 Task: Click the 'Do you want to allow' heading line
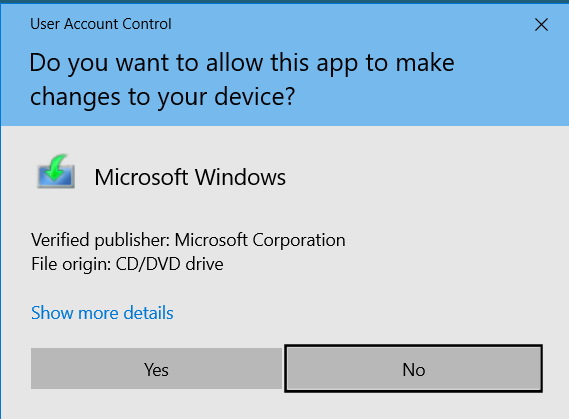click(x=242, y=63)
